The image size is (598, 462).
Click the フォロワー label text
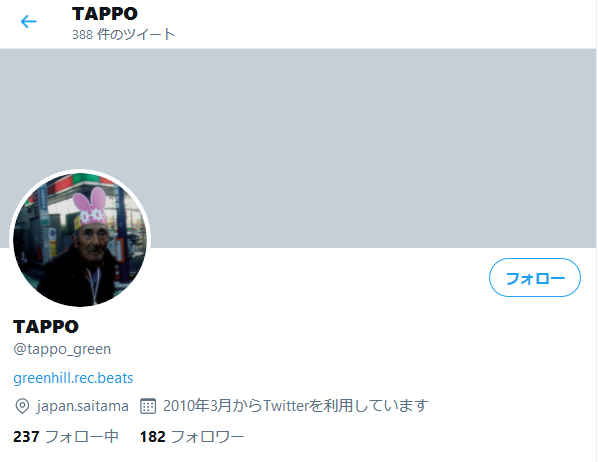click(x=207, y=437)
